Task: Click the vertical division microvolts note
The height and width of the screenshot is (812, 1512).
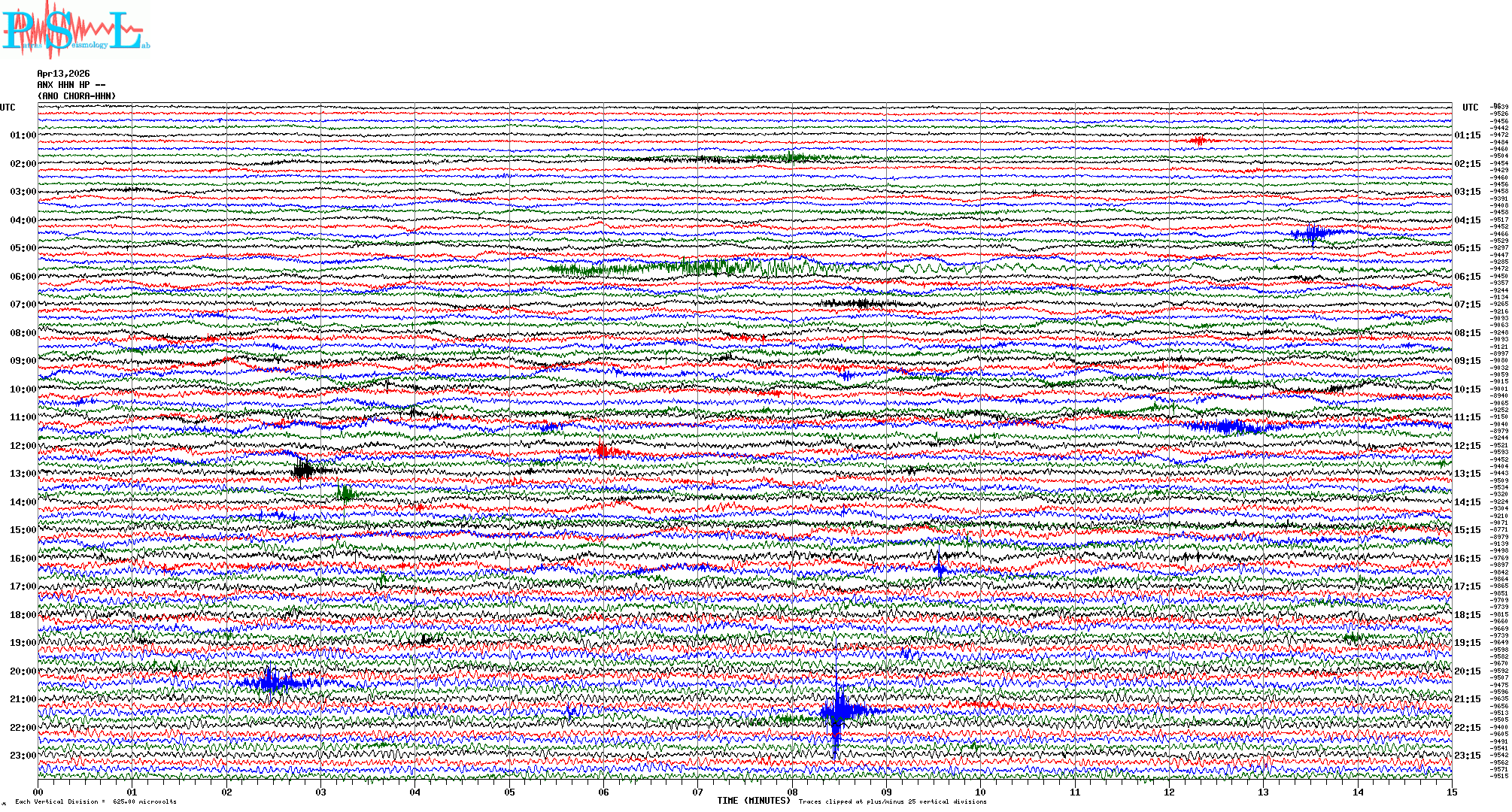Action: (x=96, y=801)
